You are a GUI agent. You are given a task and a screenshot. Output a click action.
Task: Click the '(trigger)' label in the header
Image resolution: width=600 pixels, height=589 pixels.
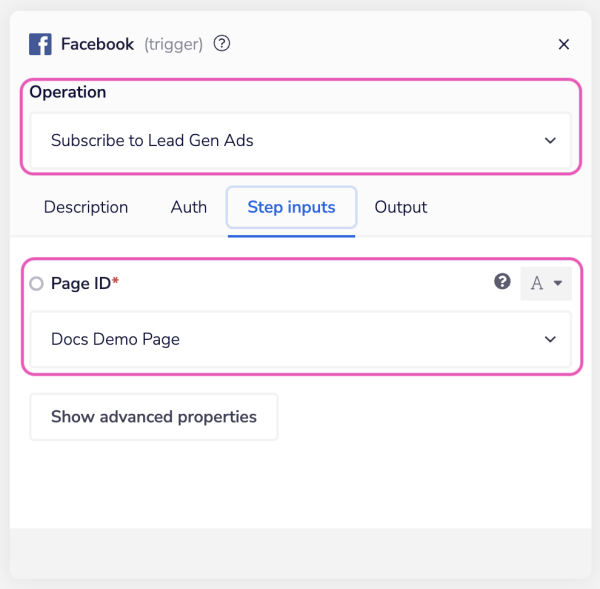point(173,45)
